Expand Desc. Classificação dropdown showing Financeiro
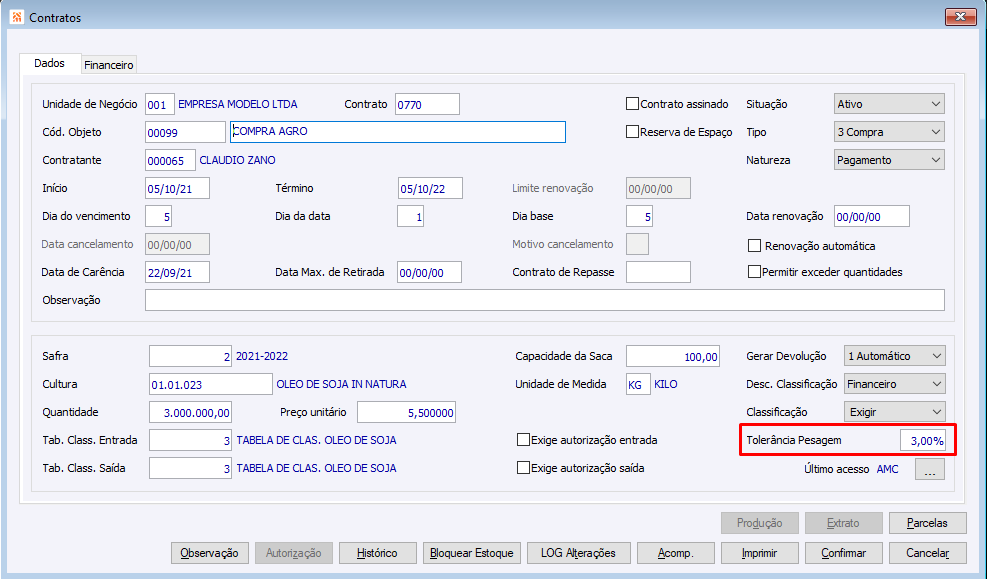The width and height of the screenshot is (987, 580). (894, 384)
